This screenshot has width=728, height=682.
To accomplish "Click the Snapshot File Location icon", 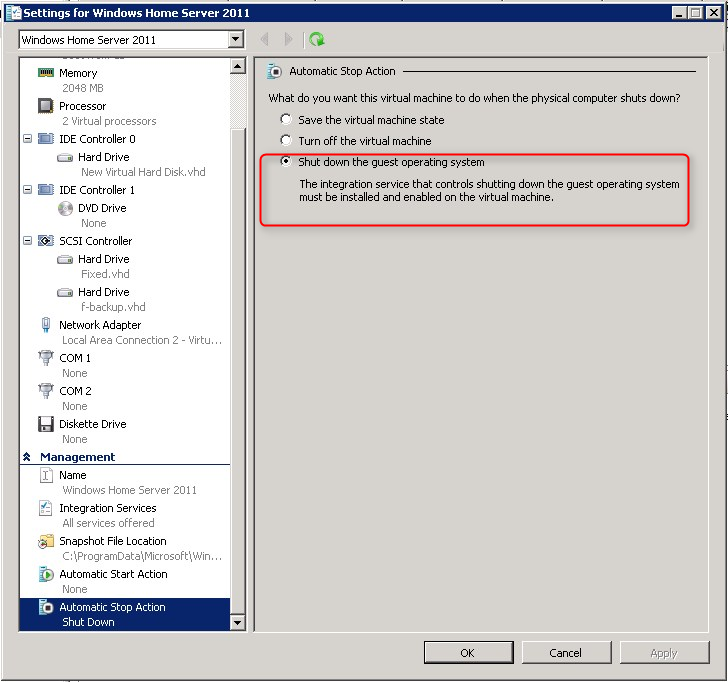I will coord(46,541).
